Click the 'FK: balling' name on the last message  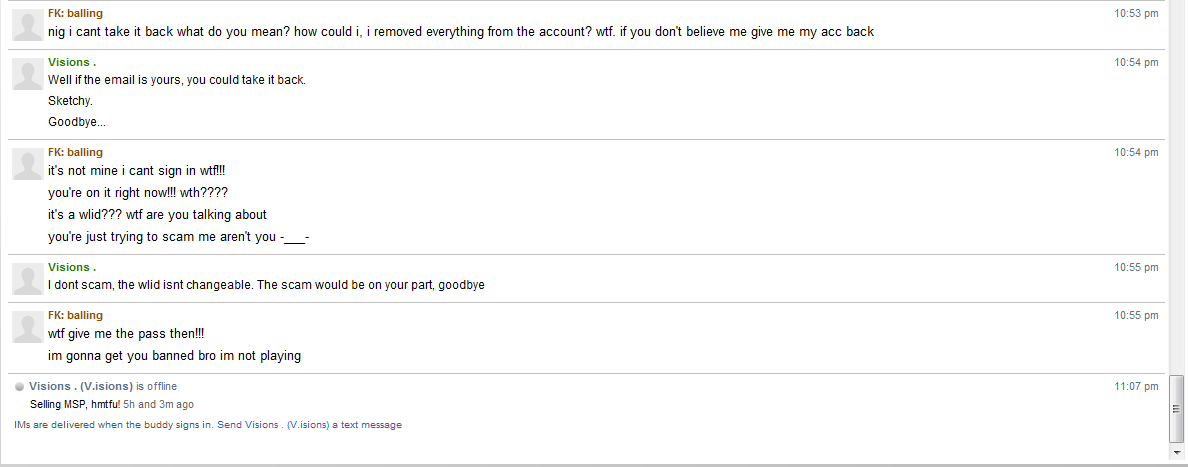[x=75, y=315]
